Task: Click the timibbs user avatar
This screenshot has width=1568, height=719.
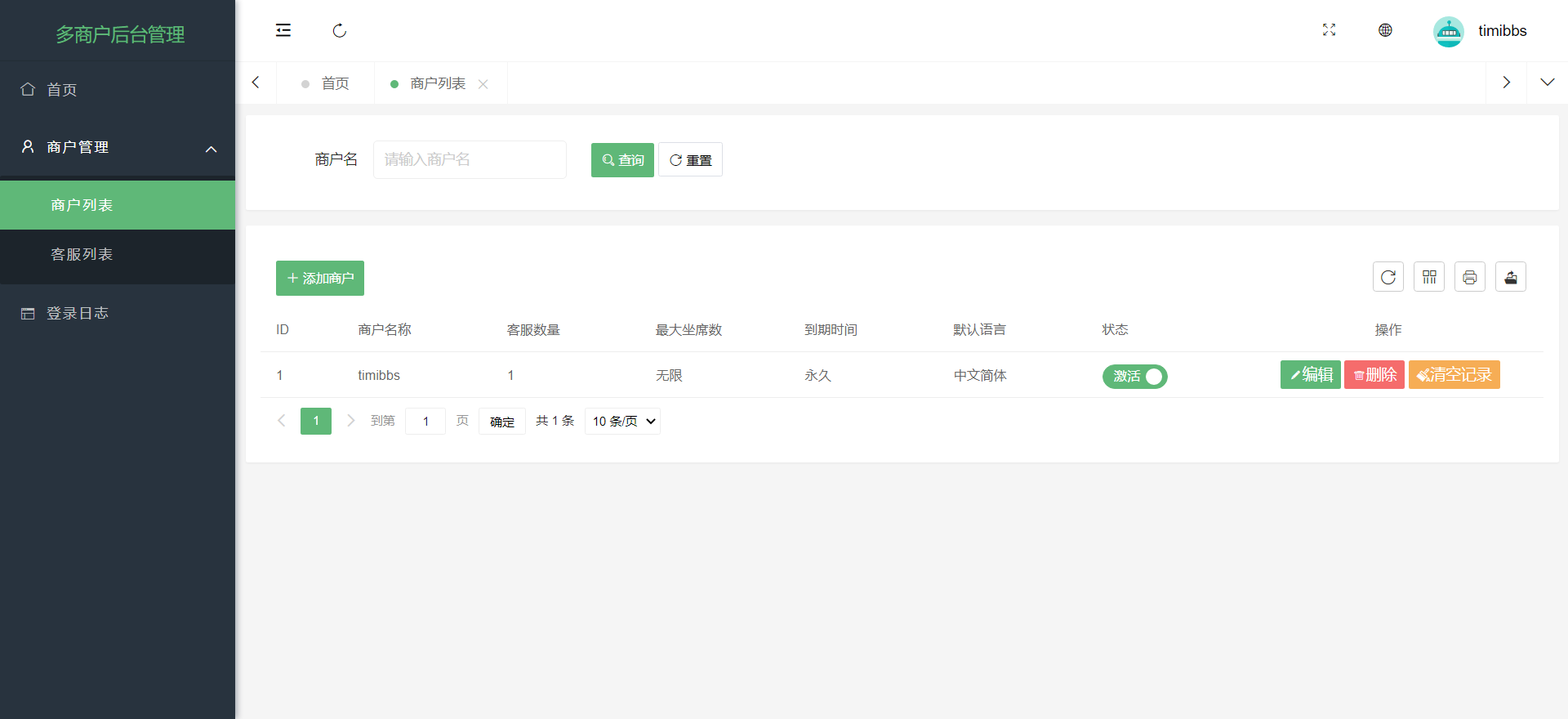Action: click(1449, 32)
